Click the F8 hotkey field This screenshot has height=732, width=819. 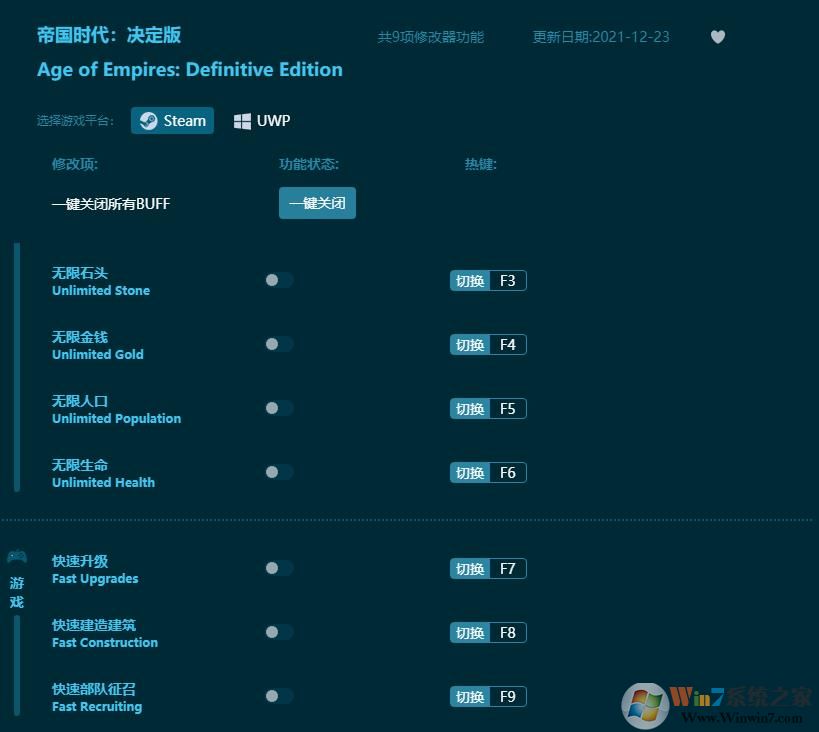click(x=508, y=633)
